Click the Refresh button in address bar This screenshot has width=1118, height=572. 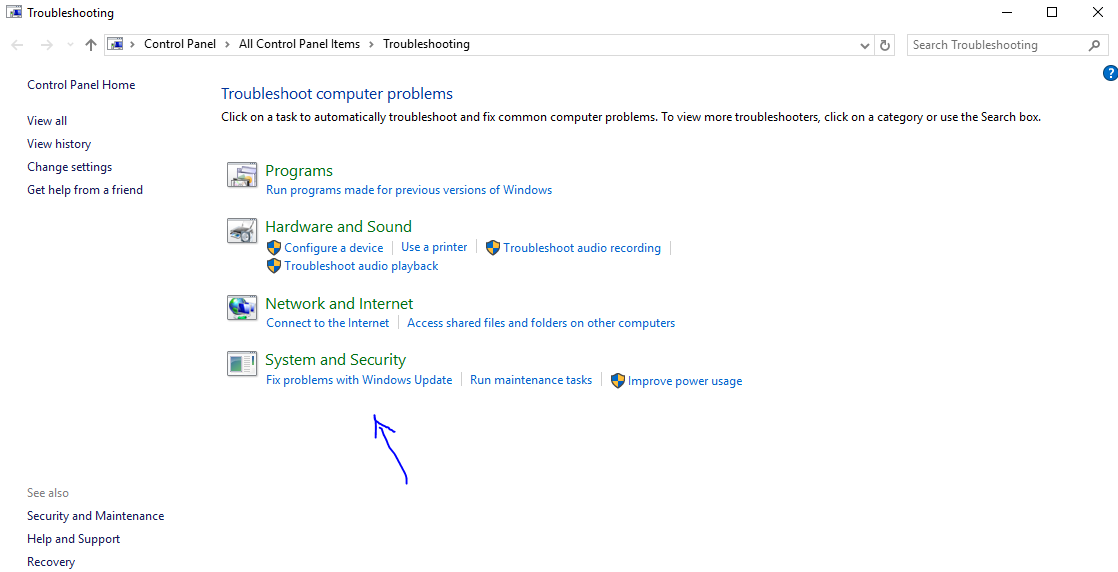(885, 45)
